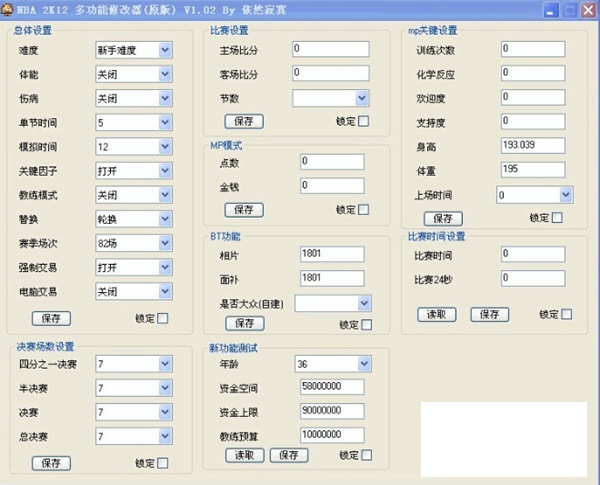Image resolution: width=600 pixels, height=485 pixels.
Task: Click 读取 in 新功能测试 group
Action: [245, 455]
